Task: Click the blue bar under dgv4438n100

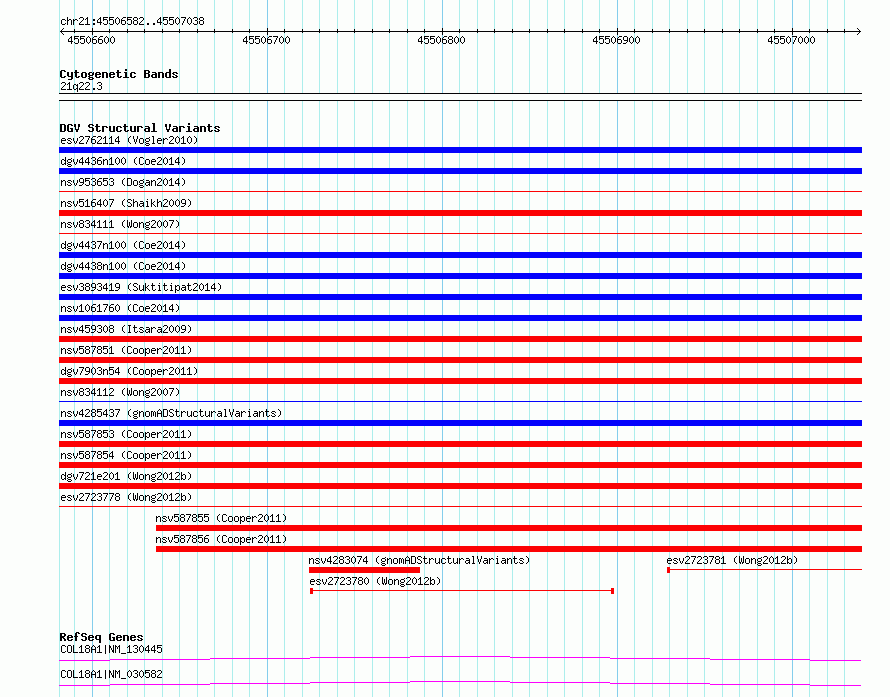Action: tap(460, 276)
